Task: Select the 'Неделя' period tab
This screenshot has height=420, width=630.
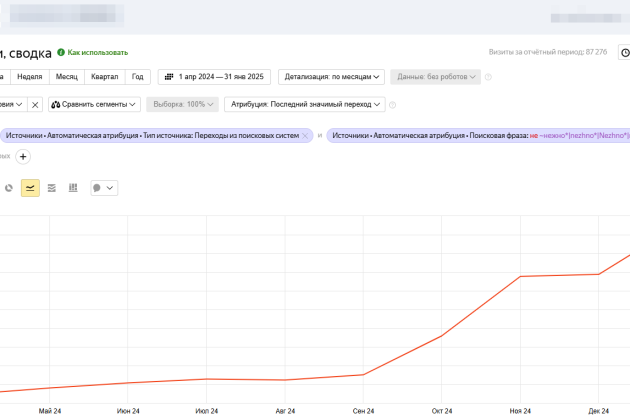Action: click(x=30, y=77)
